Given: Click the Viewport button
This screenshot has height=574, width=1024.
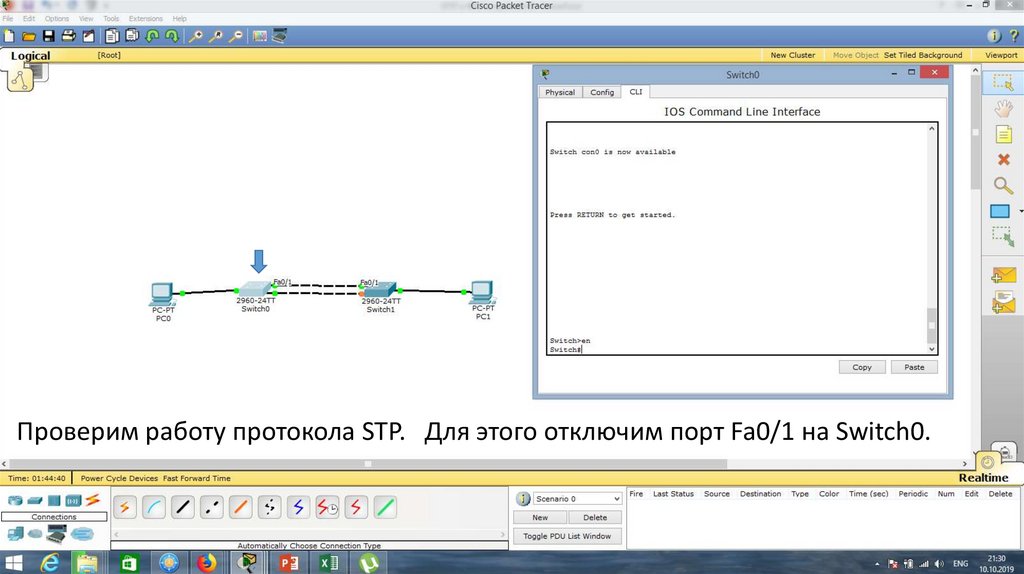Looking at the screenshot, I should pyautogui.click(x=1000, y=56).
